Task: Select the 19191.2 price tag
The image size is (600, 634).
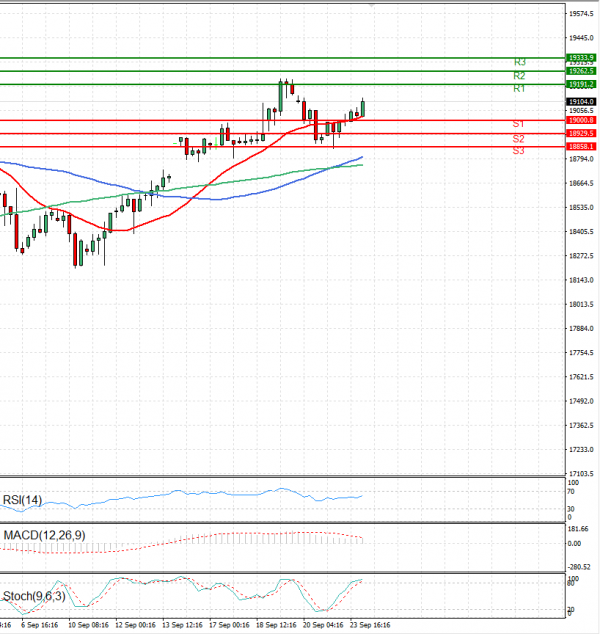Action: click(x=581, y=85)
